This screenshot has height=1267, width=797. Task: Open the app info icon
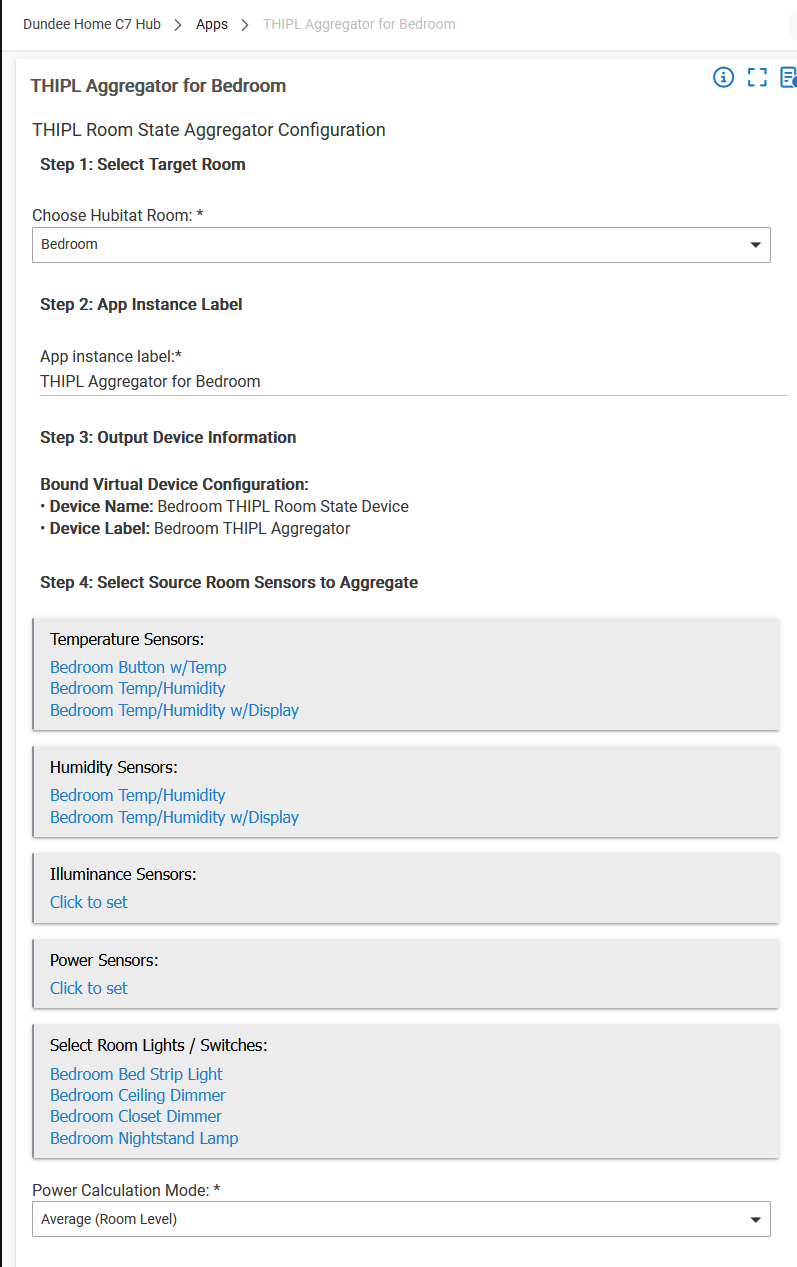[x=723, y=77]
